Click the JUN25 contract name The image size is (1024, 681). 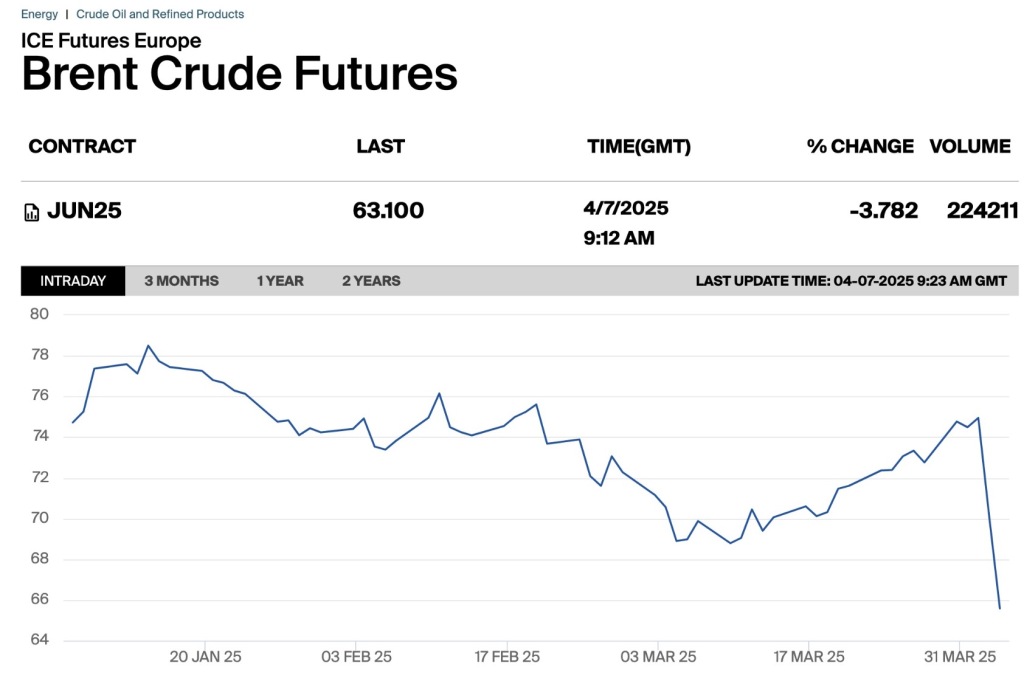[x=84, y=211]
